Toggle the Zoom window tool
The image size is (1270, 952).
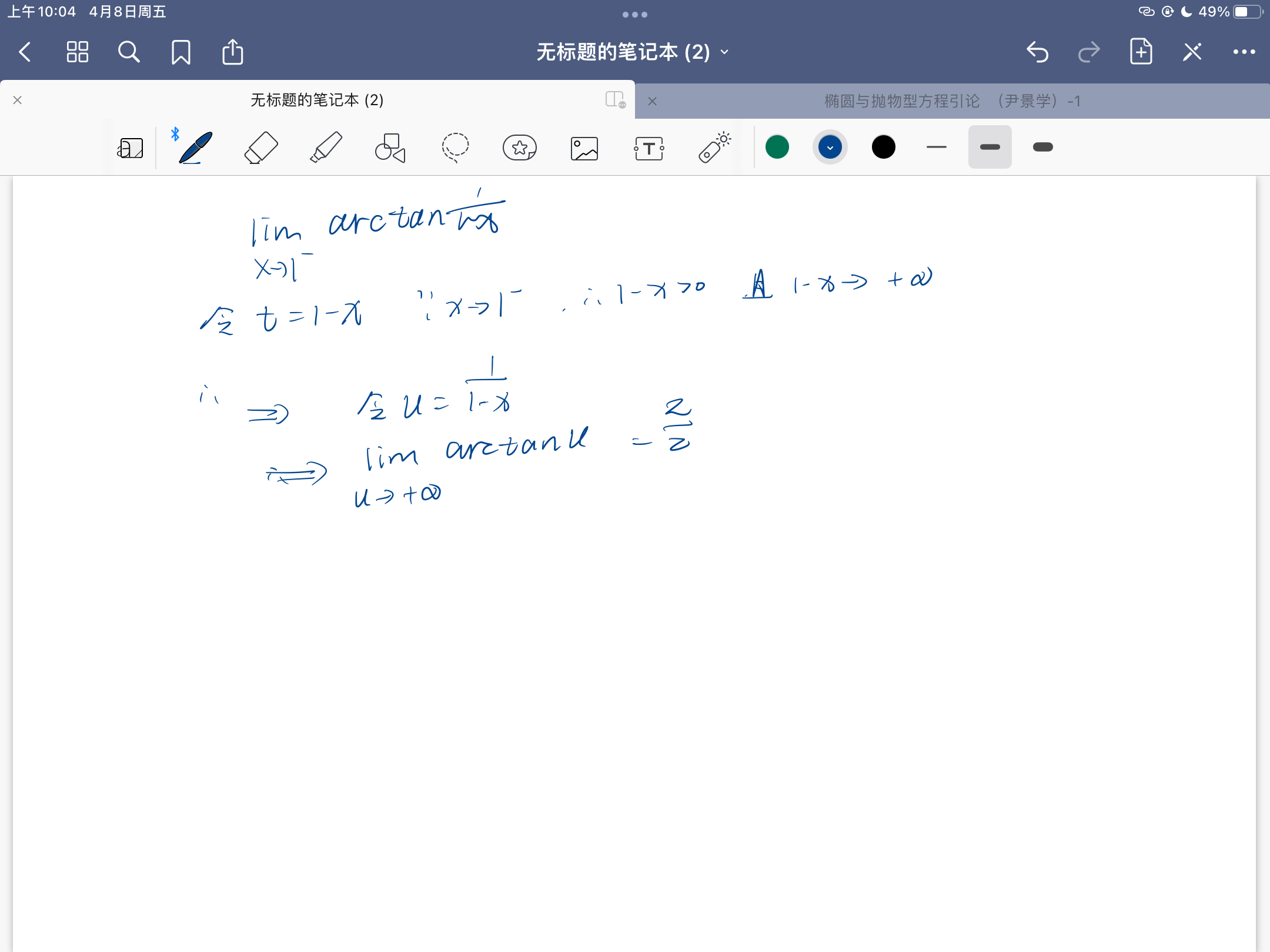pos(130,148)
